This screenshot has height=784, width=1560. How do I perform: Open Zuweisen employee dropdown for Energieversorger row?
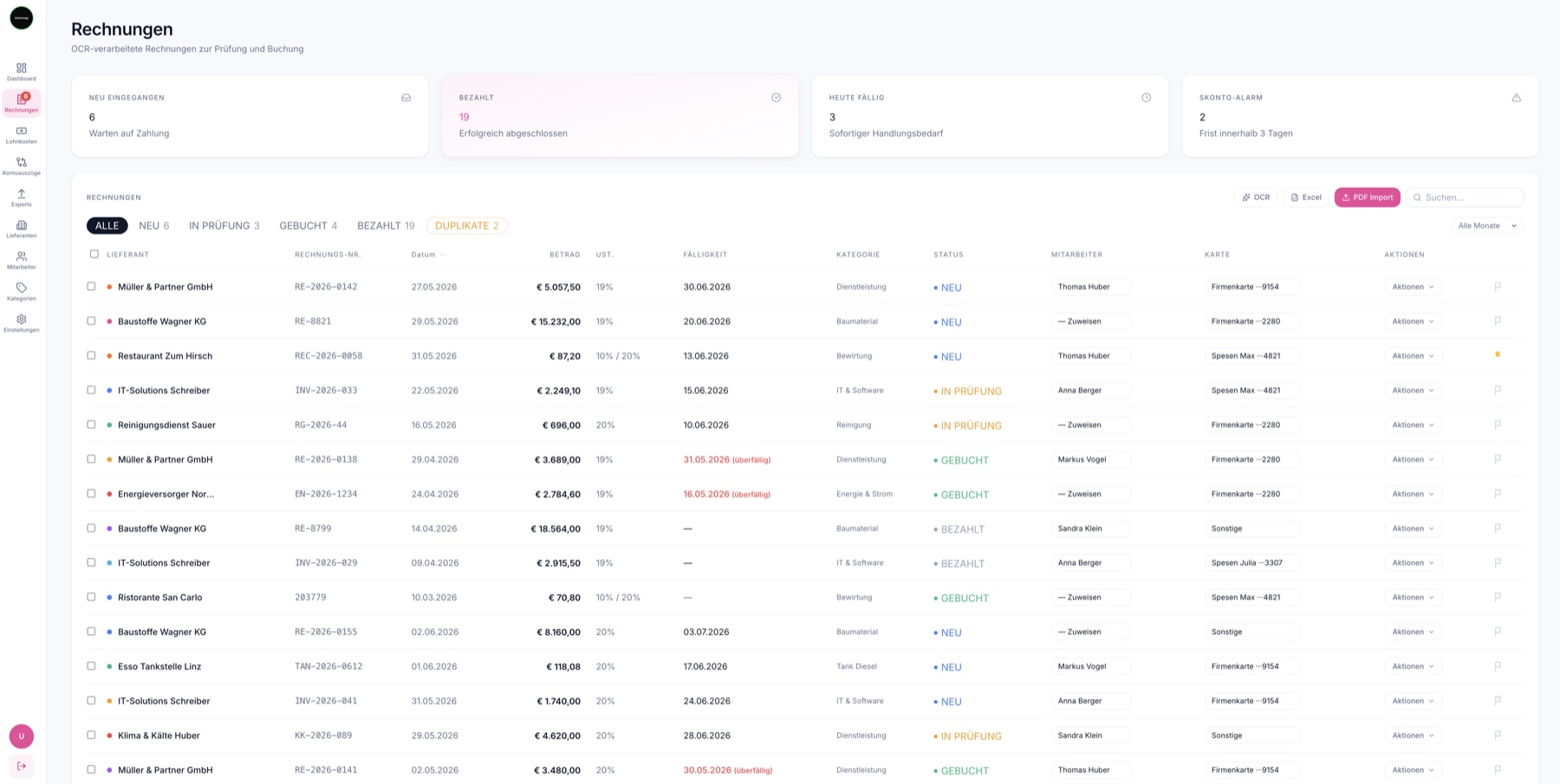click(x=1091, y=494)
